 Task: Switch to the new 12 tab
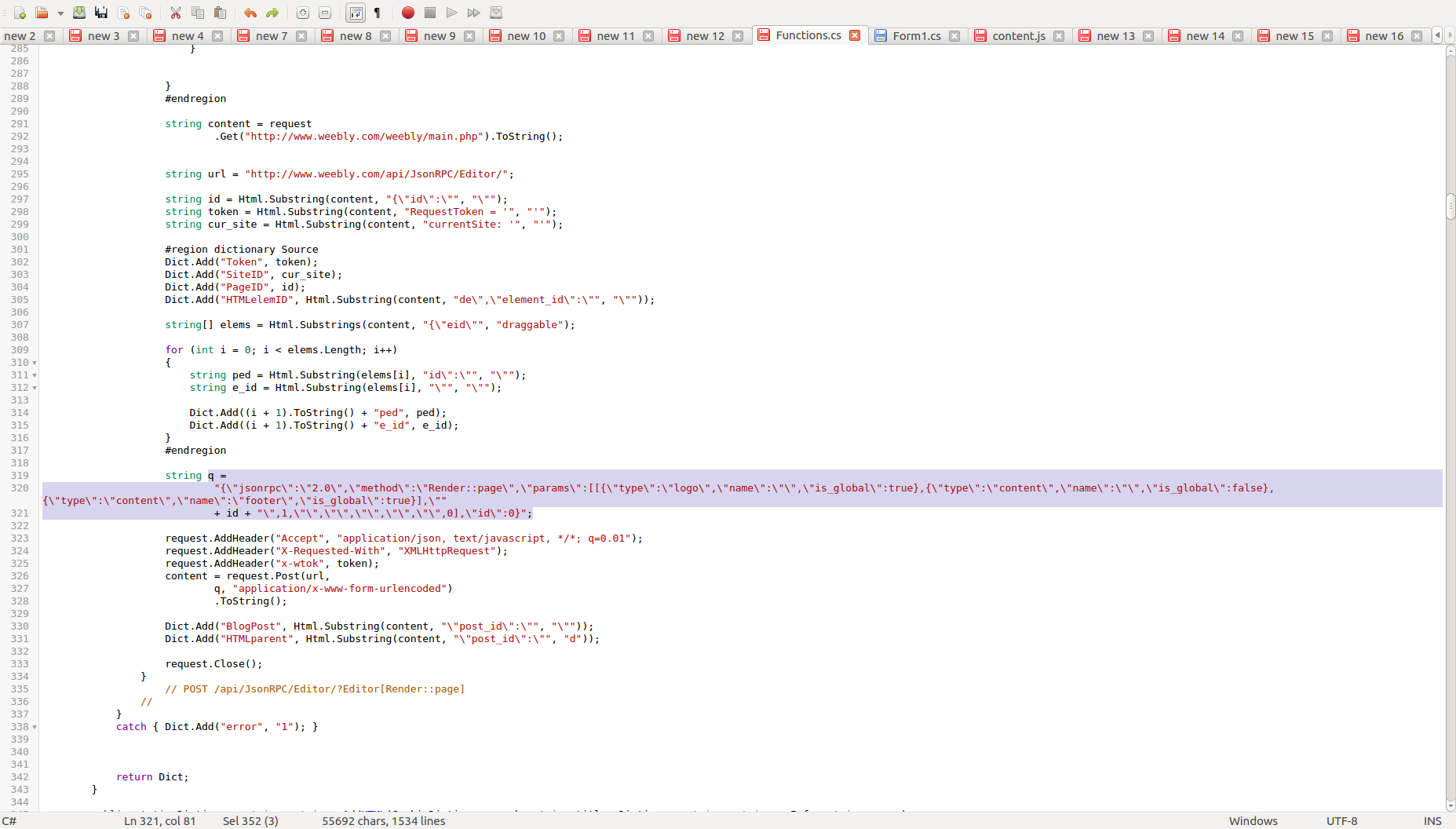click(705, 36)
